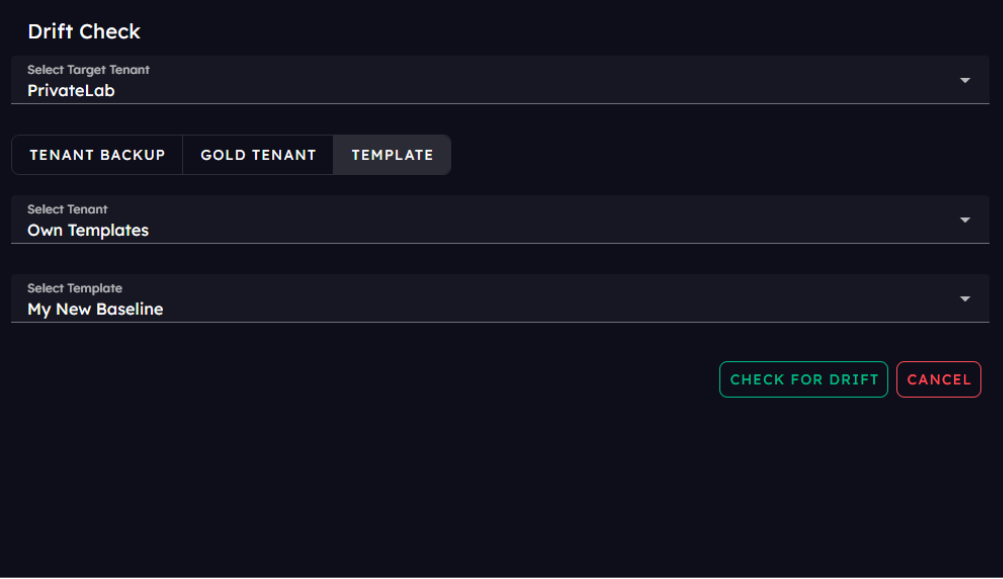Cancel the drift check dialog

tap(938, 380)
